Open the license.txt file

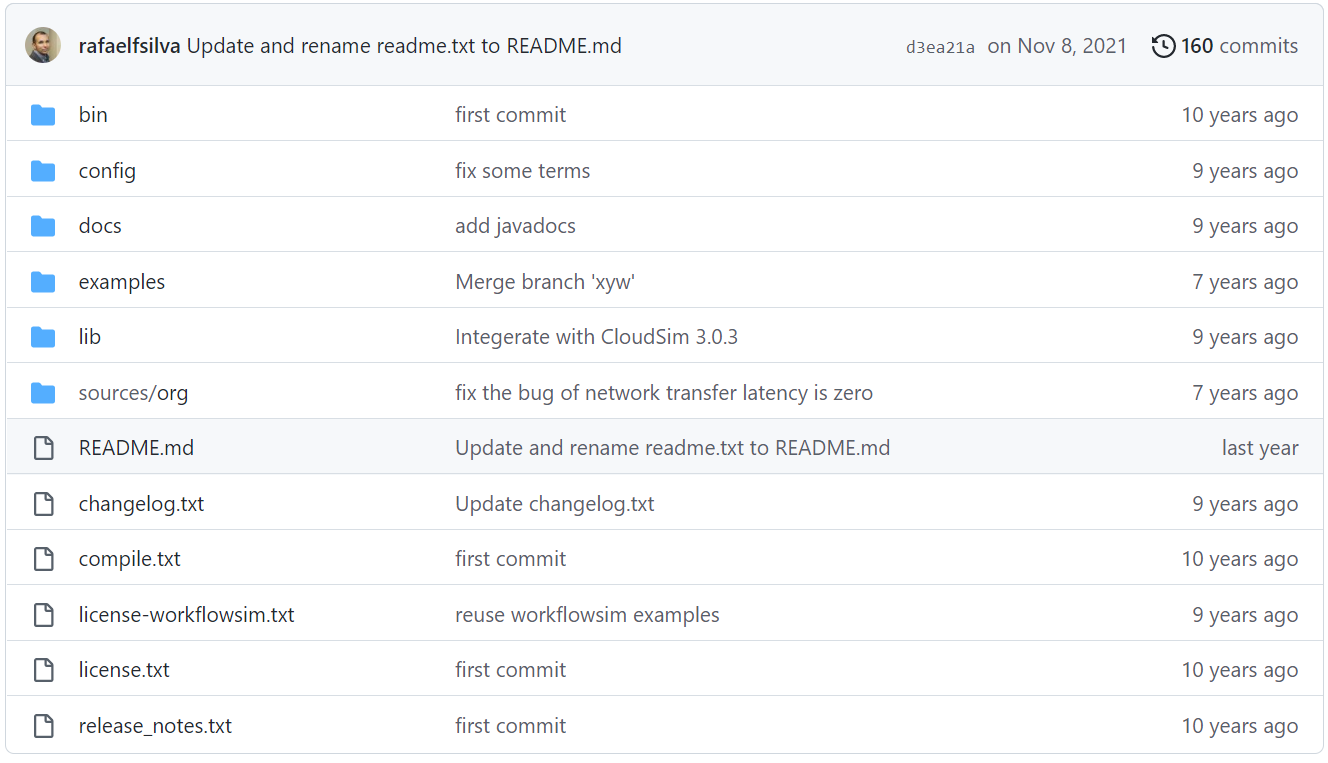click(x=124, y=670)
